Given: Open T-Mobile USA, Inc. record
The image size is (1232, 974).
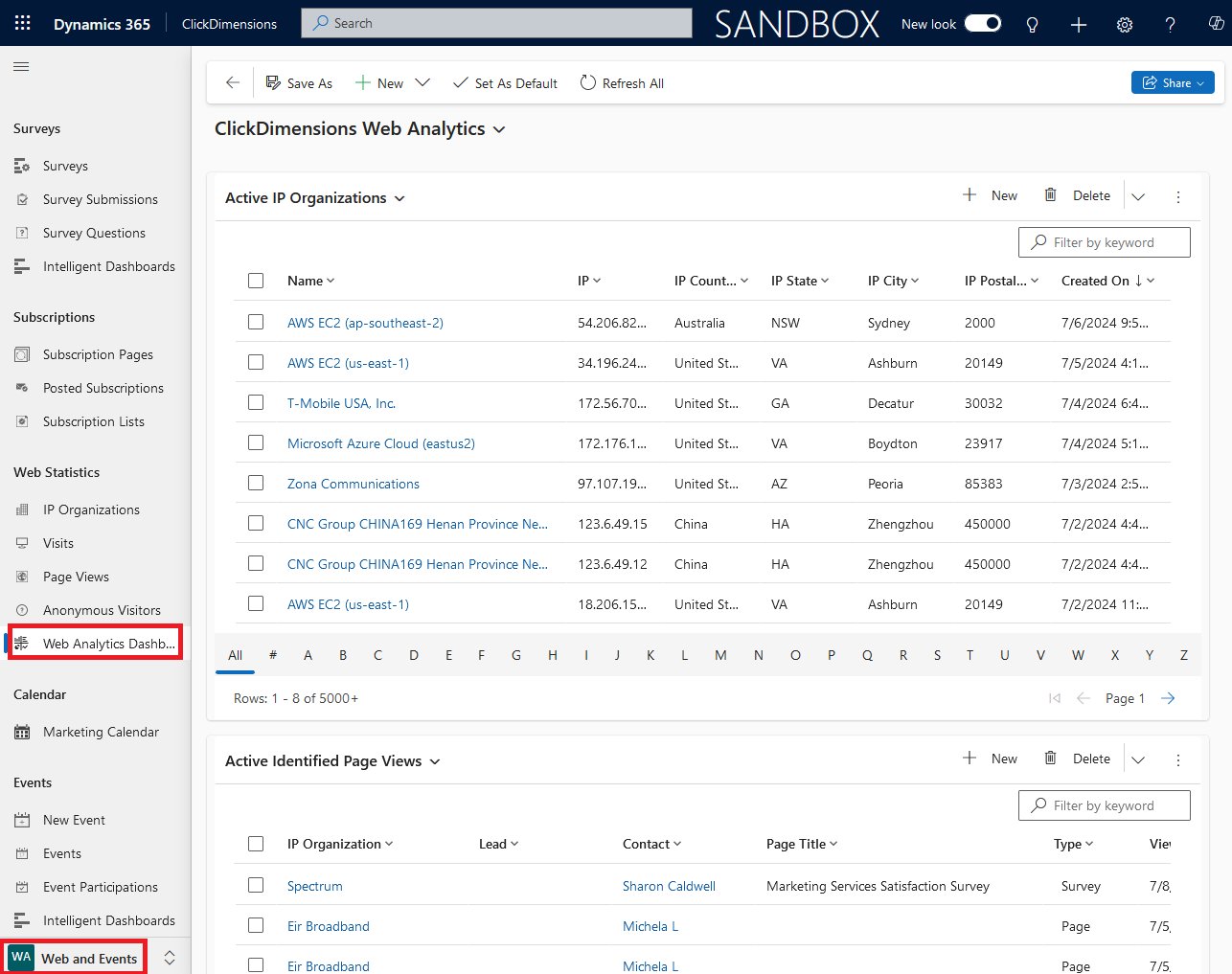Looking at the screenshot, I should point(341,403).
